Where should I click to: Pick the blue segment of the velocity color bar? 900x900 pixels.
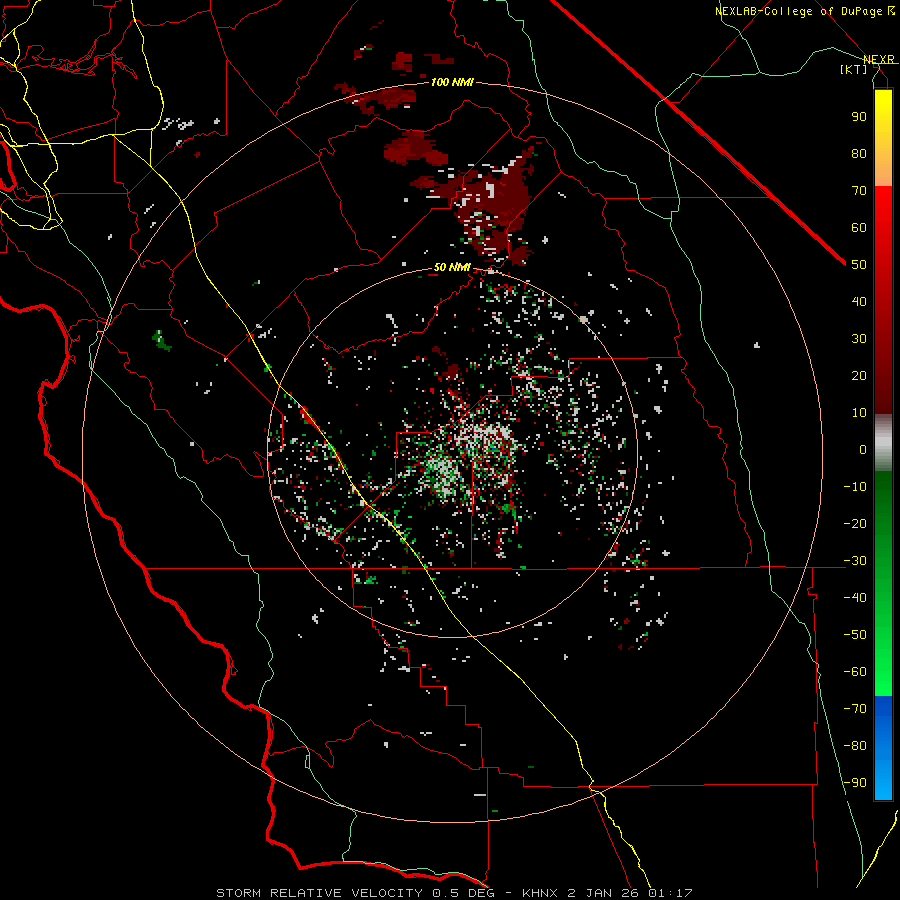883,748
